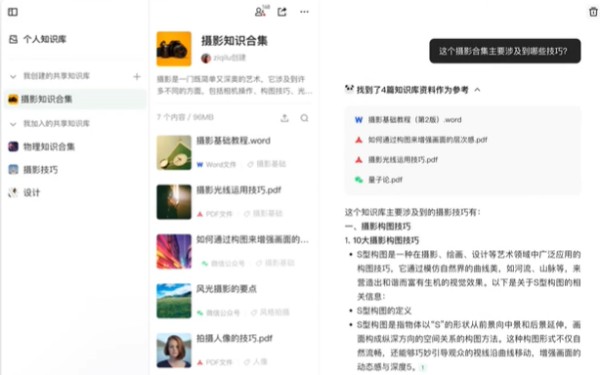This screenshot has height=375, width=600.
Task: Click the 物理知识合集 icon
Action: (13, 147)
